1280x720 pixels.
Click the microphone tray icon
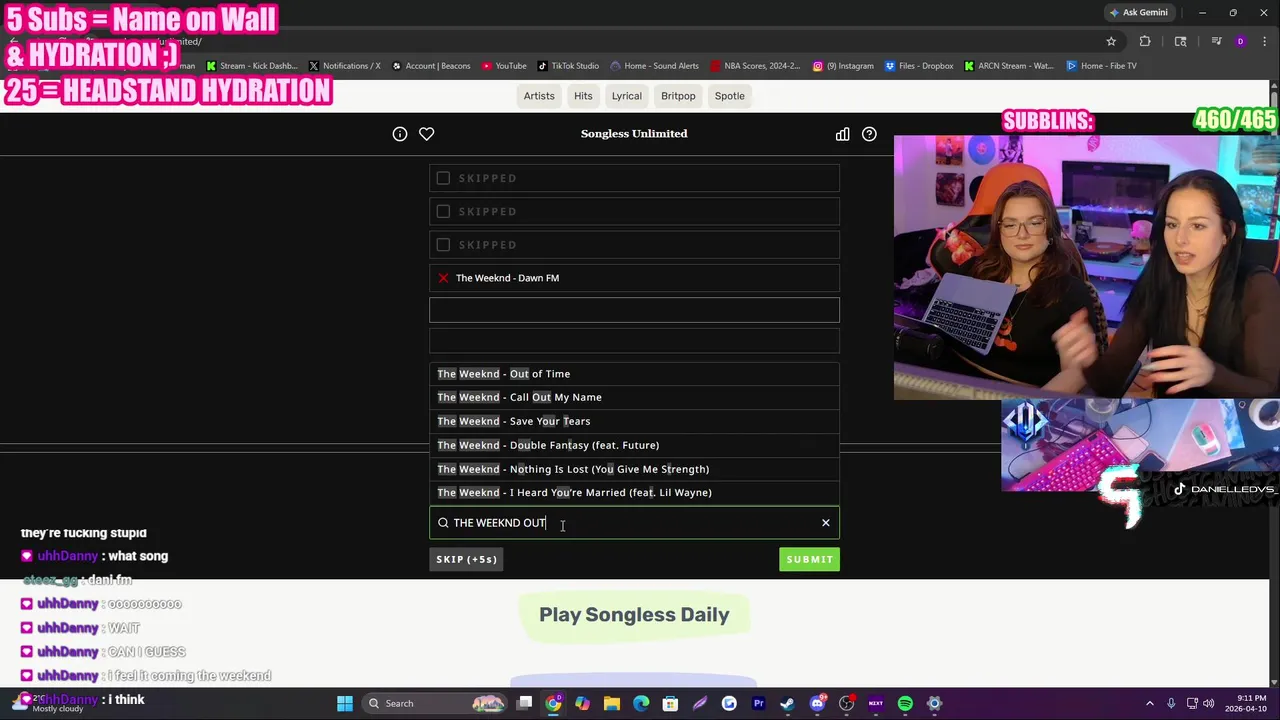click(x=1169, y=703)
